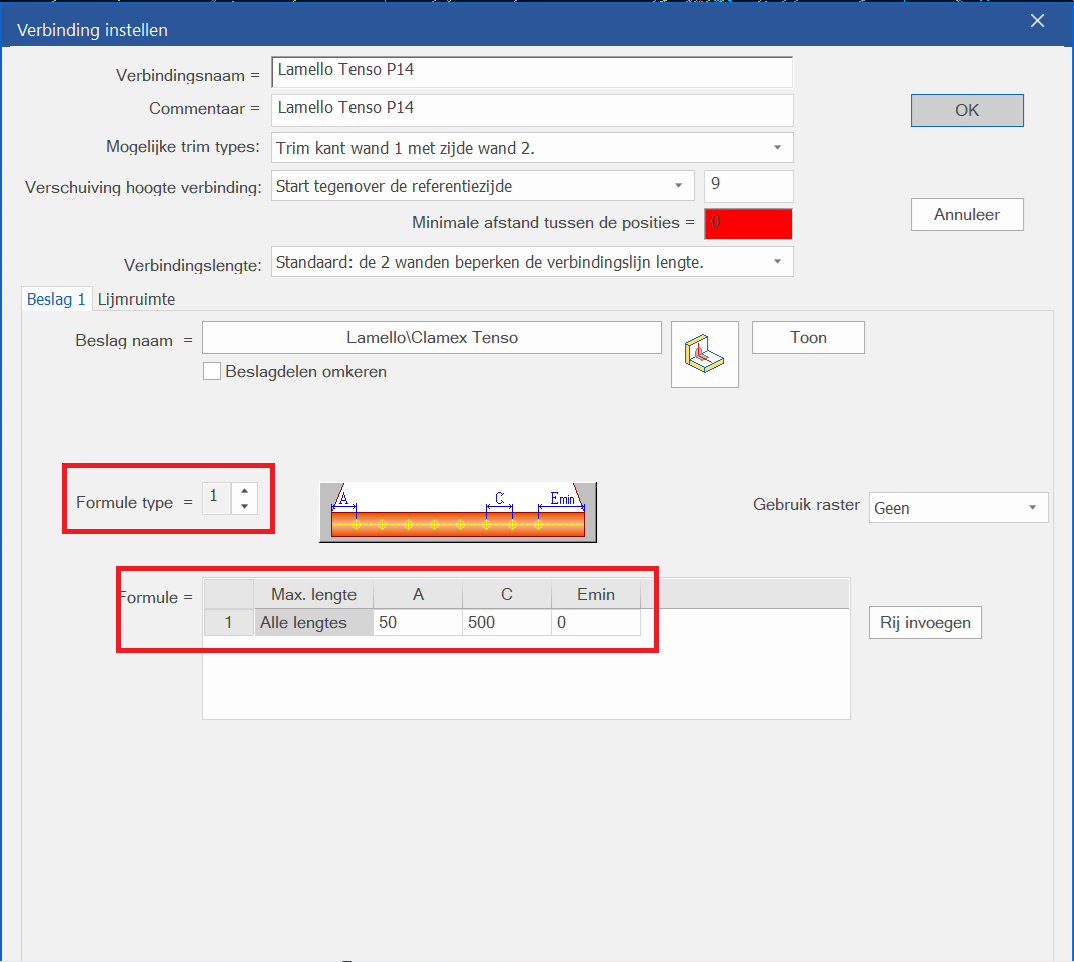Screen dimensions: 1074x962
Task: Click the Emin column header
Action: (596, 594)
